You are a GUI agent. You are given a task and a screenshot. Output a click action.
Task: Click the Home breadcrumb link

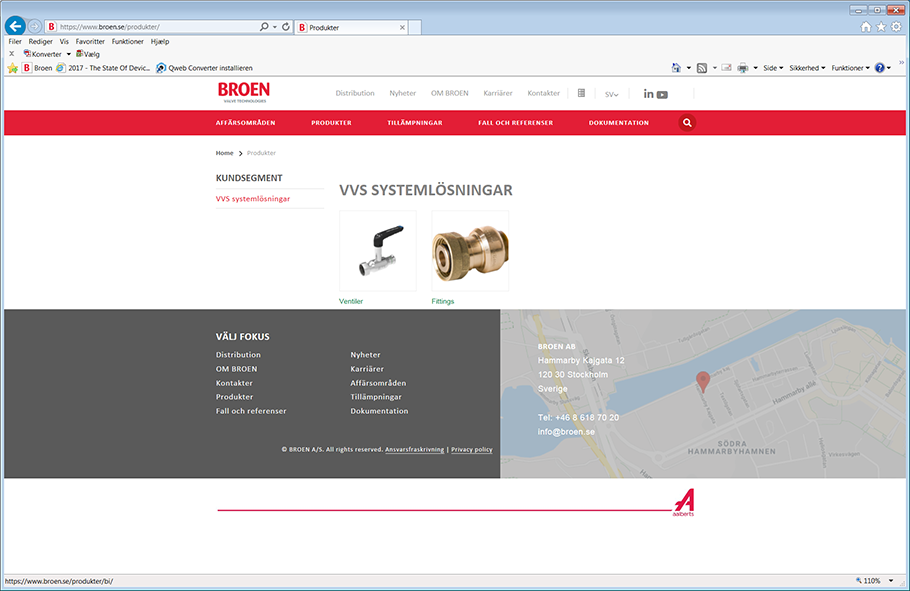[225, 153]
